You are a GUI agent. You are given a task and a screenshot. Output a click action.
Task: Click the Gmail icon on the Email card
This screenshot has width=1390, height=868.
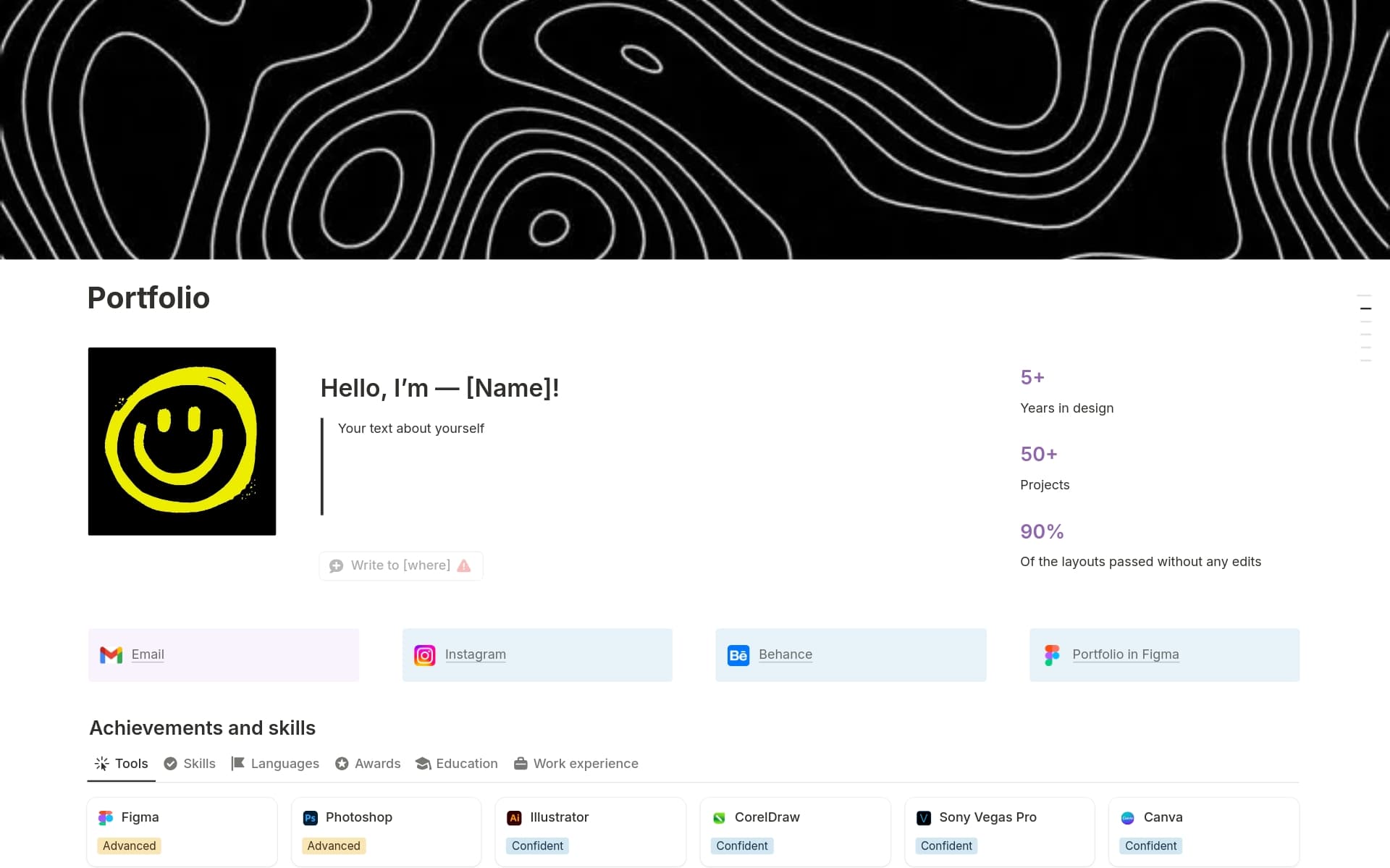110,654
